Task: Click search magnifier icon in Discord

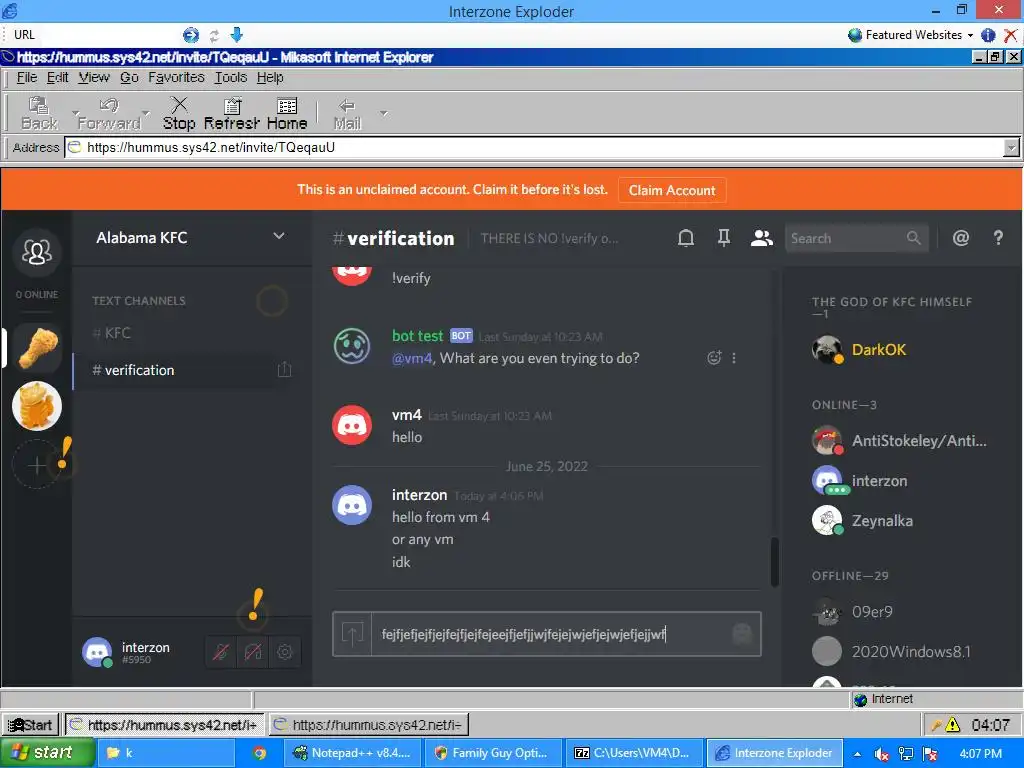Action: pyautogui.click(x=914, y=238)
